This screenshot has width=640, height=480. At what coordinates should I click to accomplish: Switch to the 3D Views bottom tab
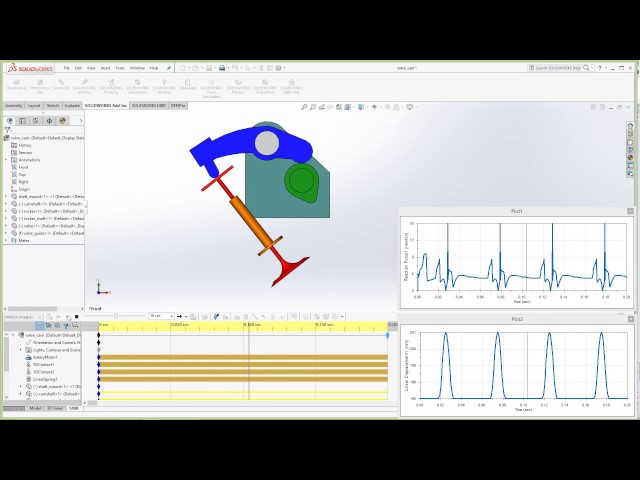coord(54,408)
